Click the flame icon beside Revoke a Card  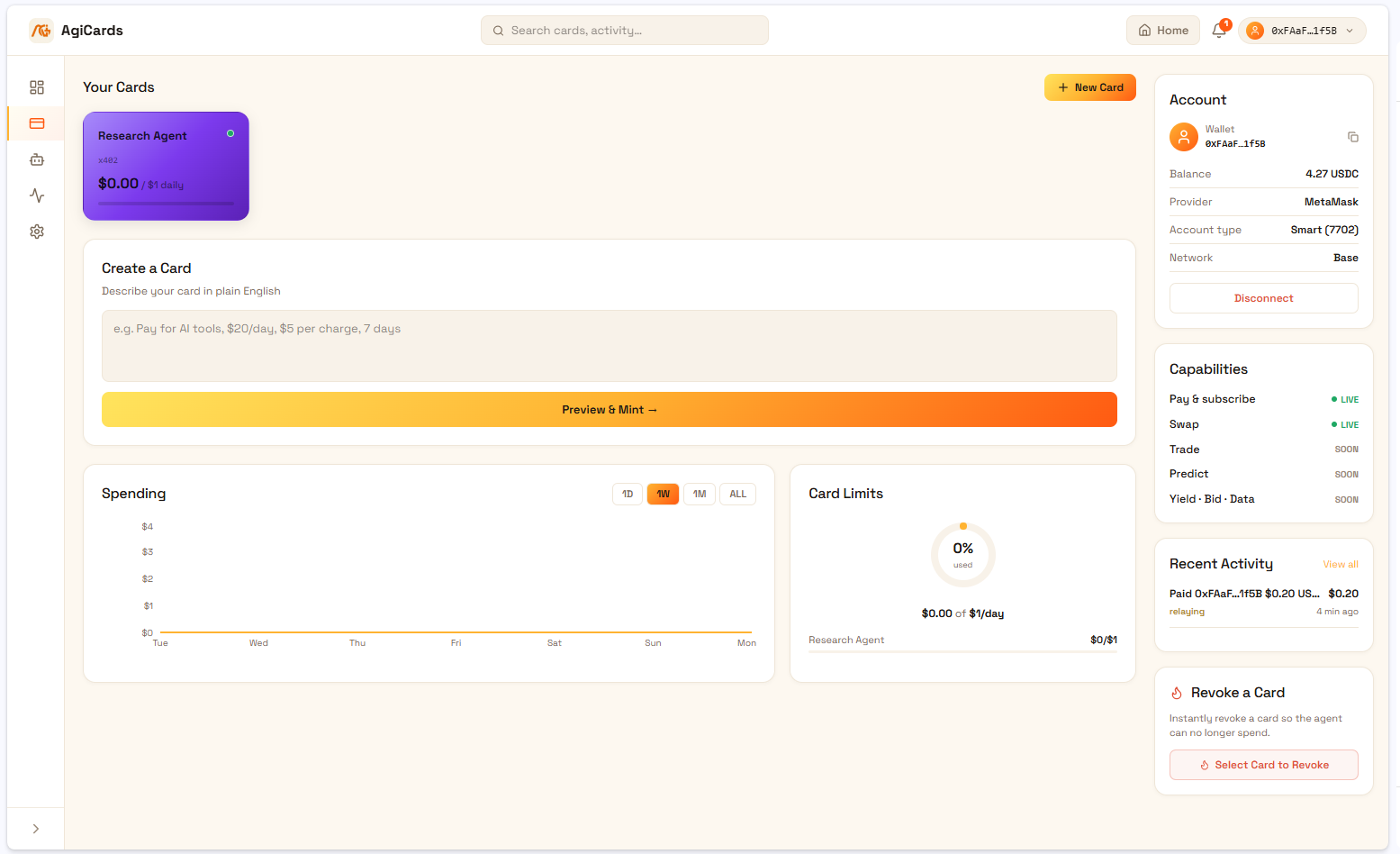(x=1177, y=693)
